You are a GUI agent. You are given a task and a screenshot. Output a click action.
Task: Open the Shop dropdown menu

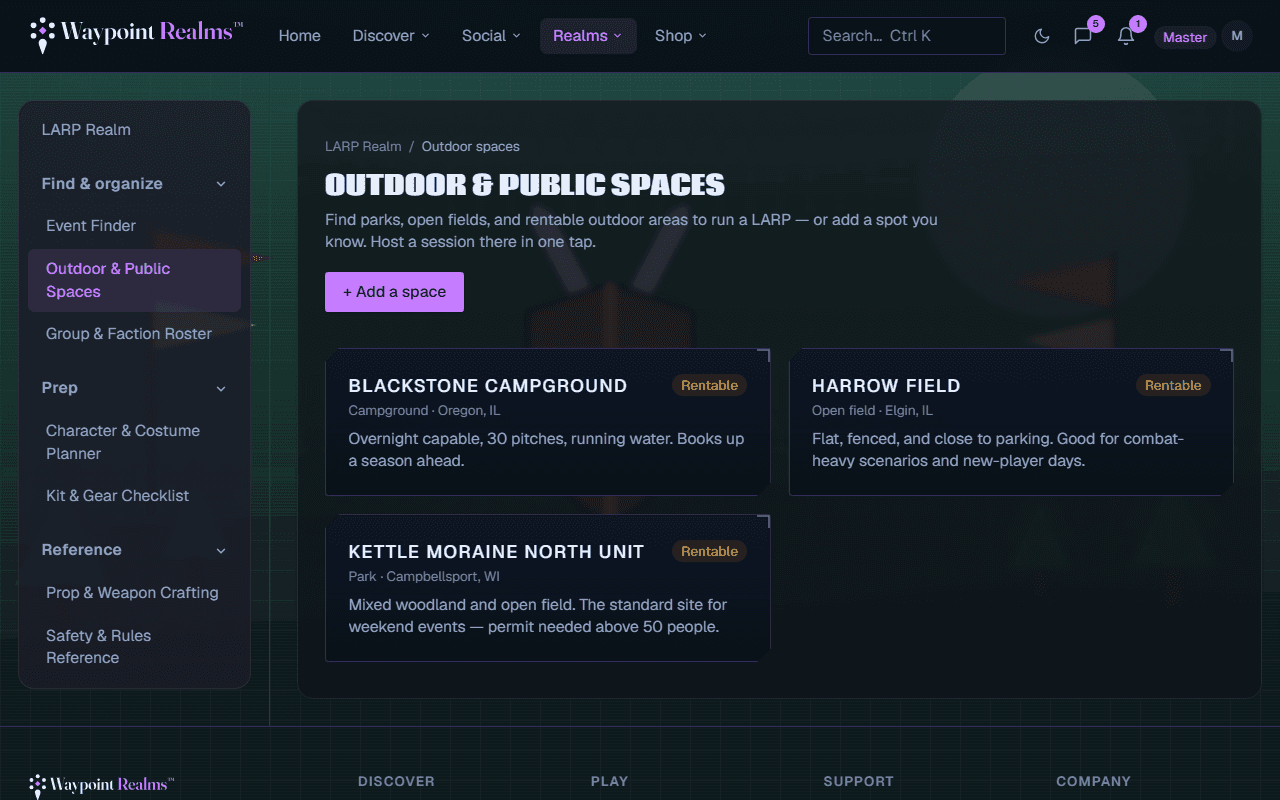(x=681, y=36)
